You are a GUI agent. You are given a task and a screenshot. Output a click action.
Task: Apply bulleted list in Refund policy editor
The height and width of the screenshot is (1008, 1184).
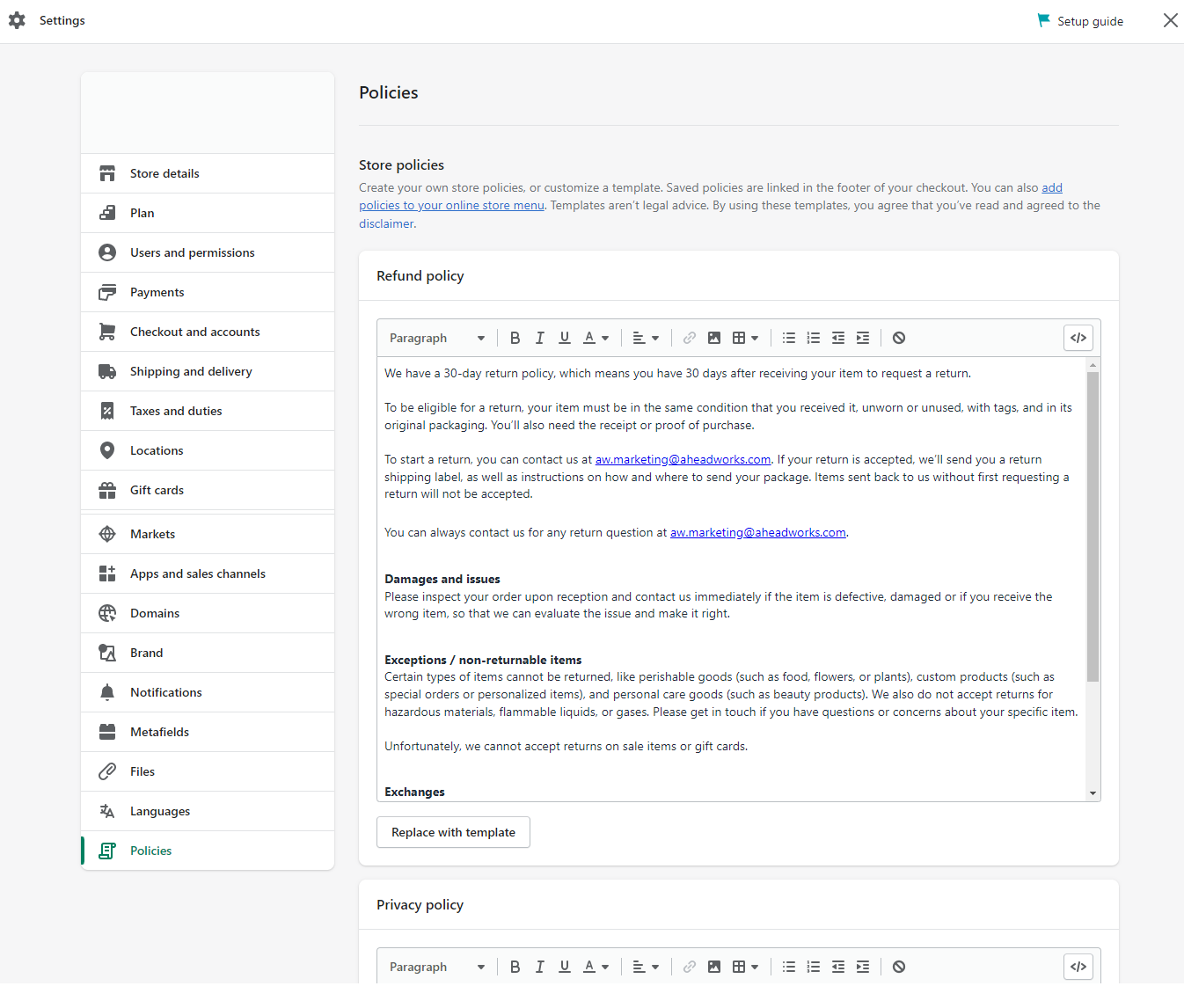pos(789,338)
